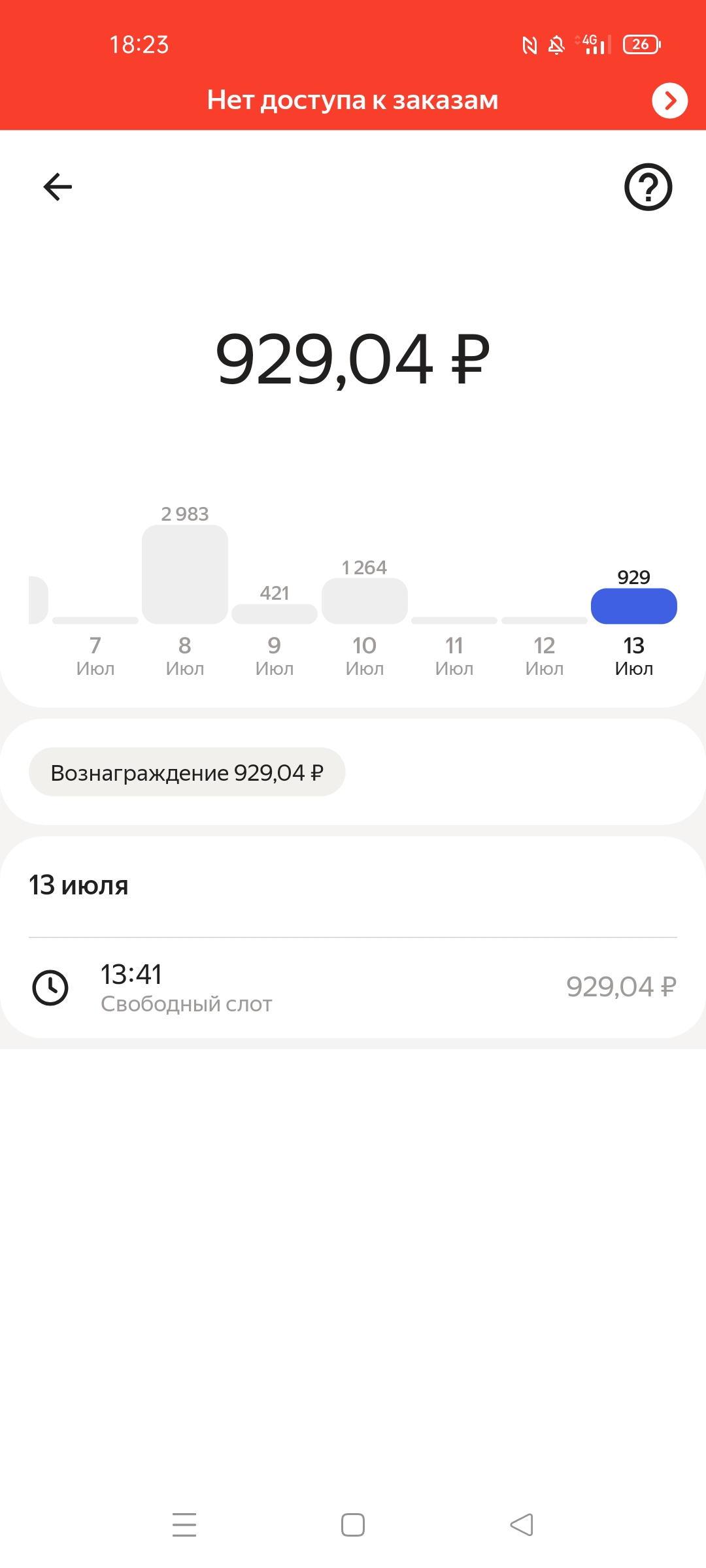Image resolution: width=706 pixels, height=1568 pixels.
Task: Select the 8 Июл bar with 2 983
Action: click(x=185, y=574)
